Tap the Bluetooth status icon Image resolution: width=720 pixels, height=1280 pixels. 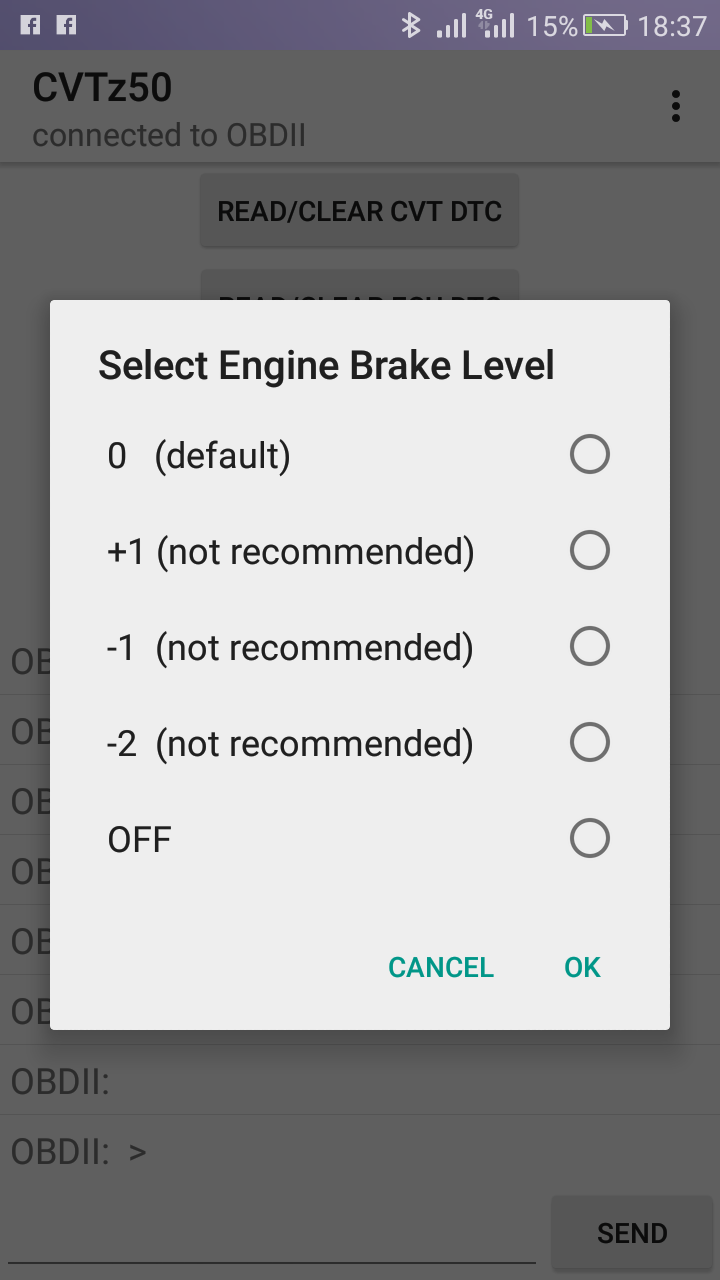coord(411,25)
